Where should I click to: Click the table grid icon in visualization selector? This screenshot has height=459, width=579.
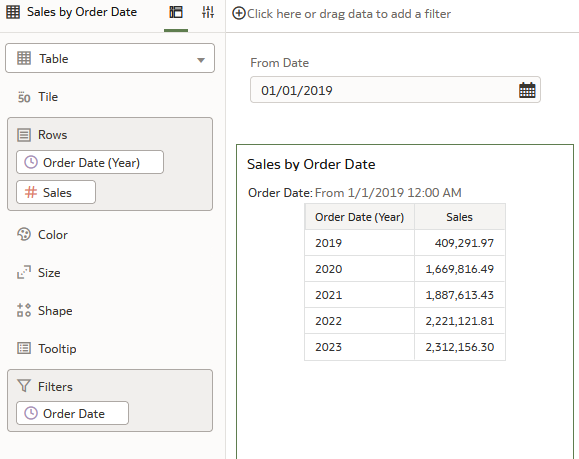24,58
